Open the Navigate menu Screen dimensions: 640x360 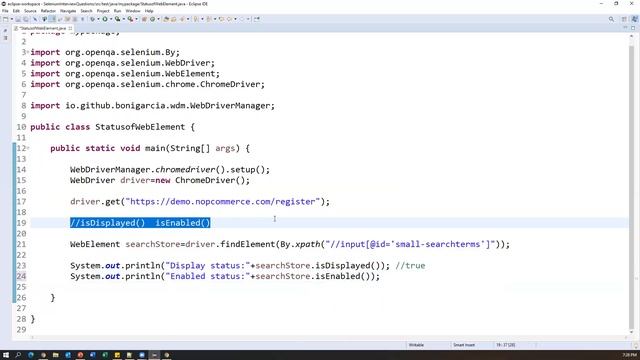(68, 11)
